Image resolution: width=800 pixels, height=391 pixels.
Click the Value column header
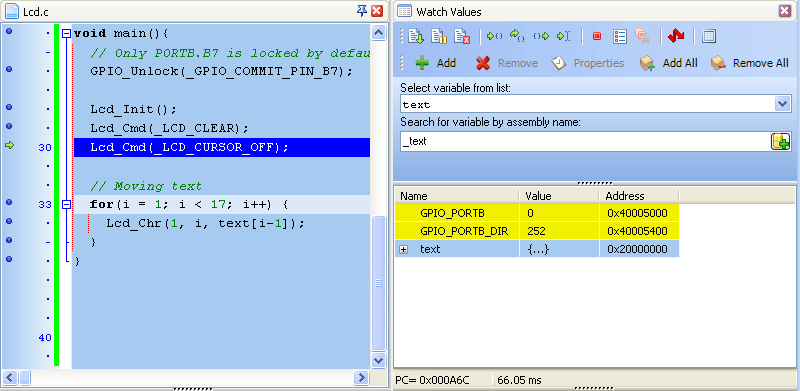click(x=559, y=196)
